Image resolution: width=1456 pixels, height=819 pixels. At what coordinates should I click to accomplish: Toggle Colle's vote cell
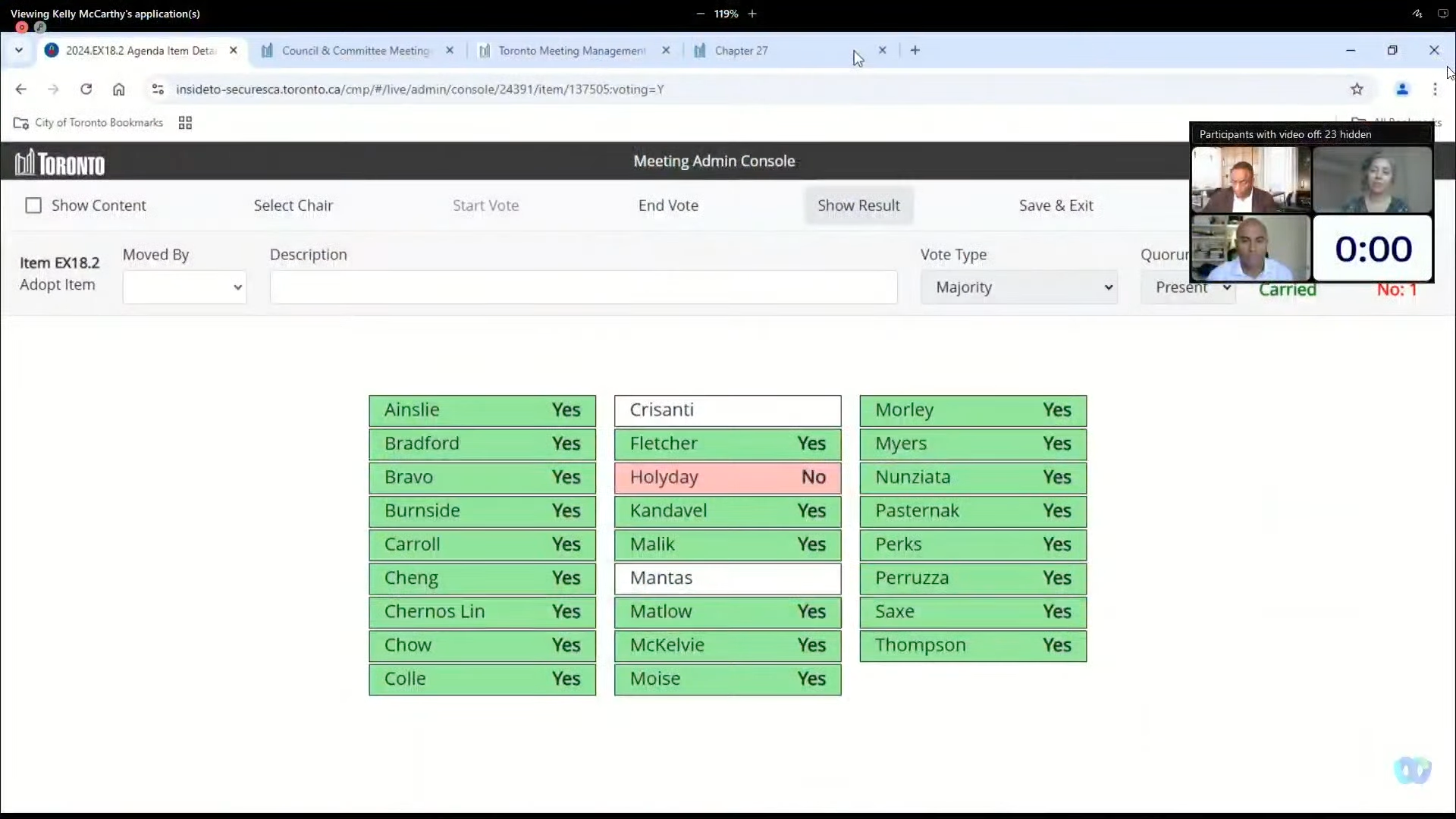(482, 679)
